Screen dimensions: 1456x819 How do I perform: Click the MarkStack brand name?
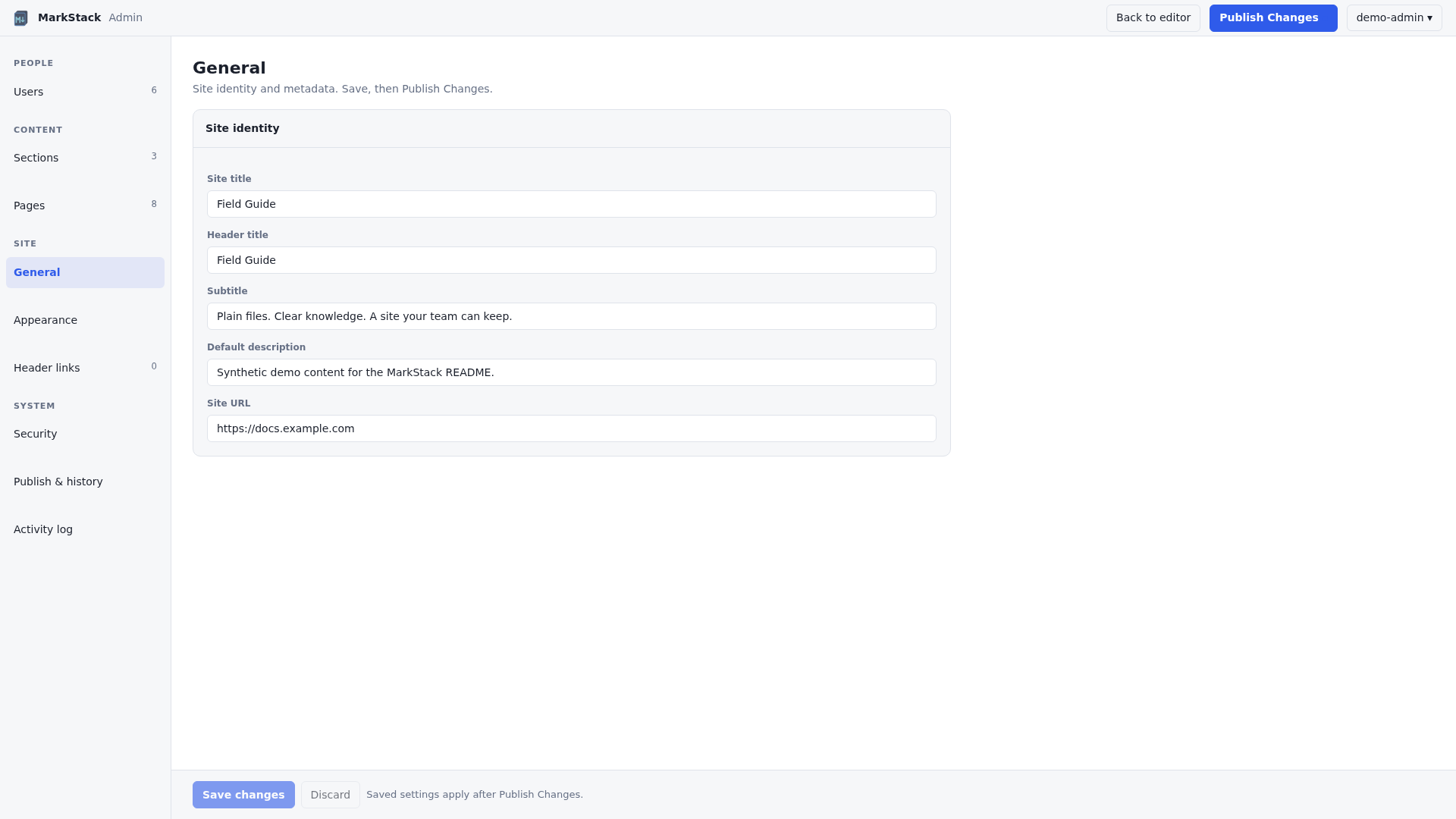coord(69,17)
